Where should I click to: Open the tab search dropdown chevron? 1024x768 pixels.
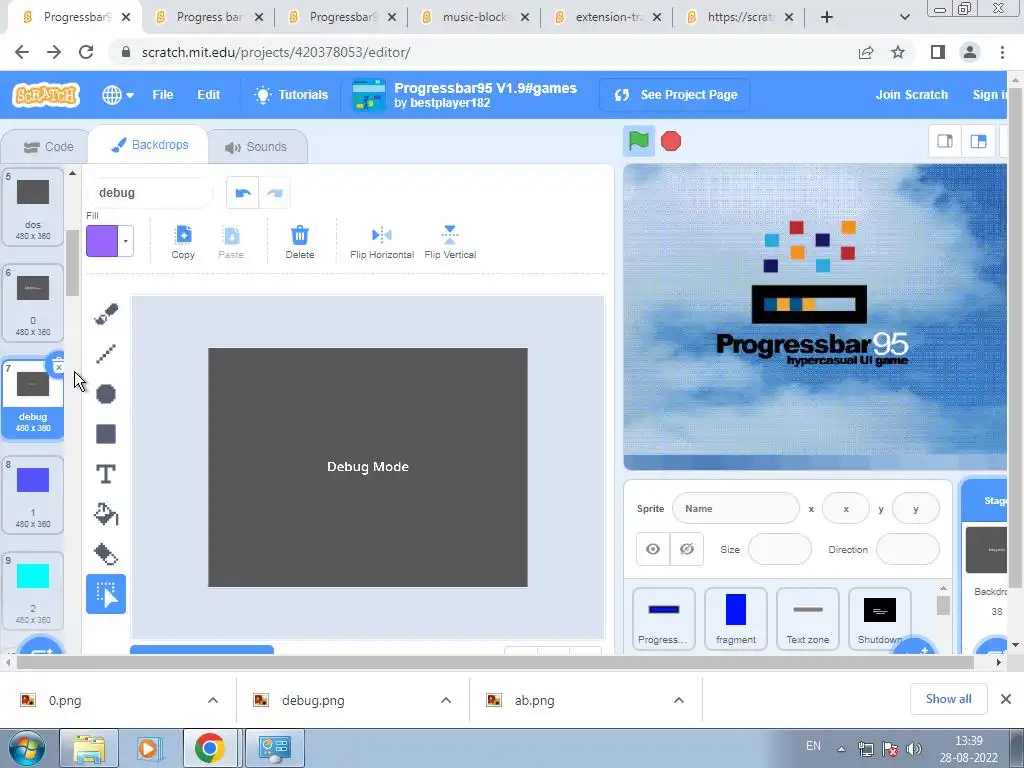904,17
